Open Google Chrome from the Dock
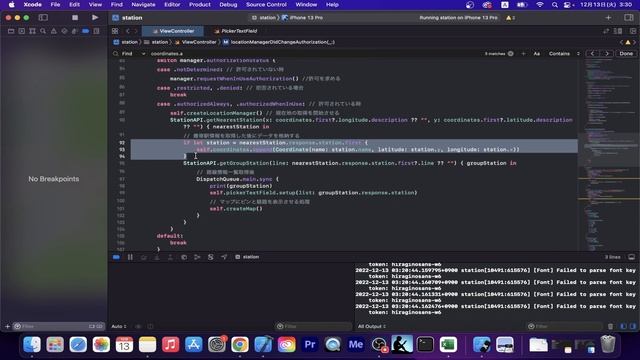 240,344
